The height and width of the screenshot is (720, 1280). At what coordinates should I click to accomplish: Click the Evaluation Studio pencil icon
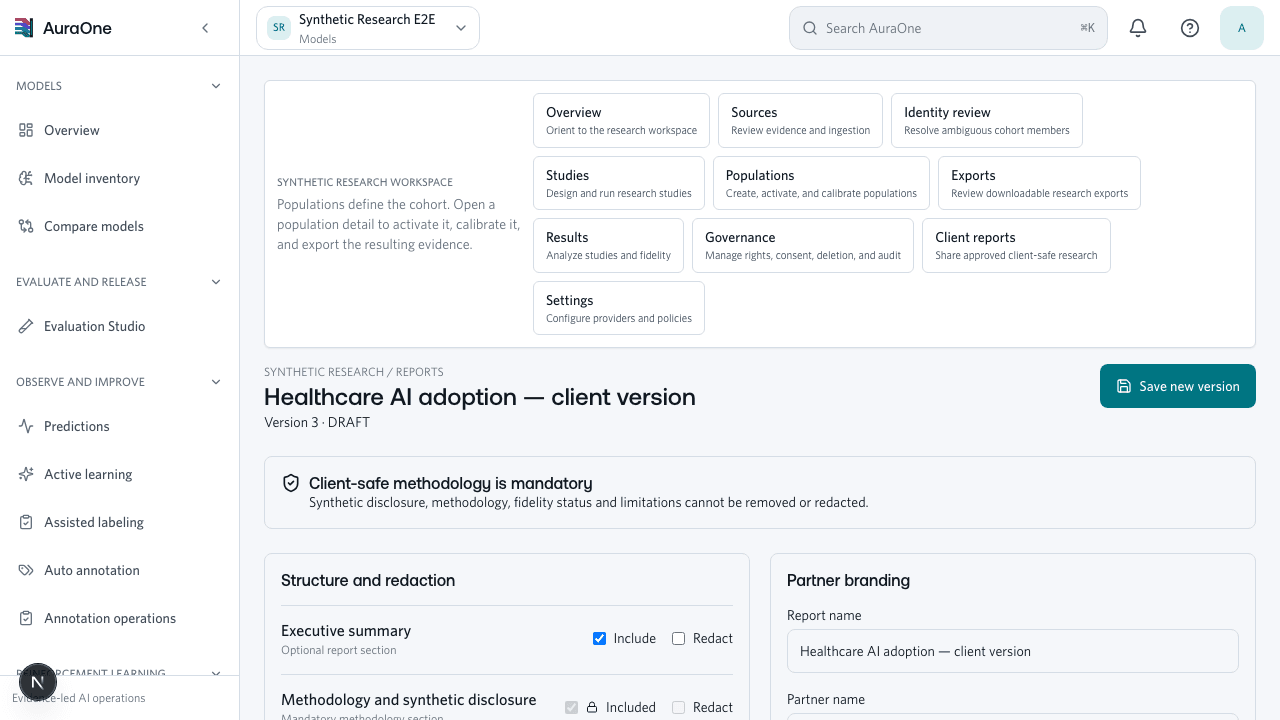point(26,326)
